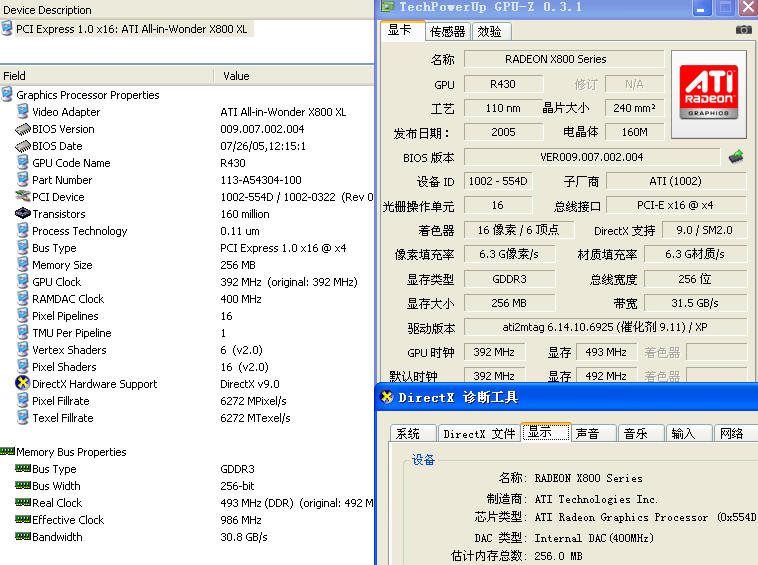Select the Bus Type PCI Express row
The height and width of the screenshot is (565, 758).
[187, 248]
